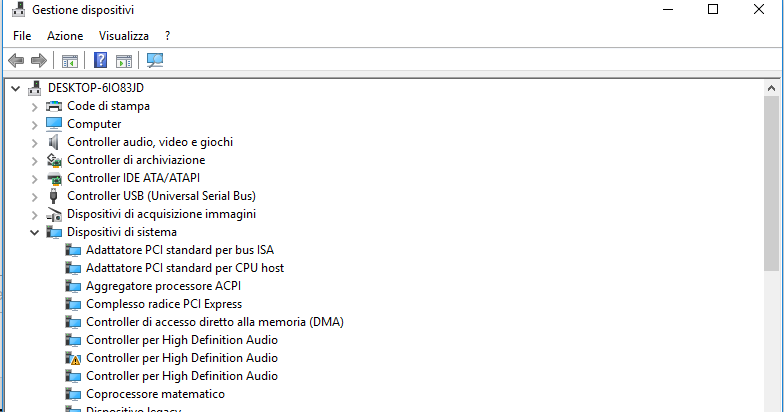Select the High Definition Audio device with warning
The image size is (784, 412).
(x=181, y=358)
